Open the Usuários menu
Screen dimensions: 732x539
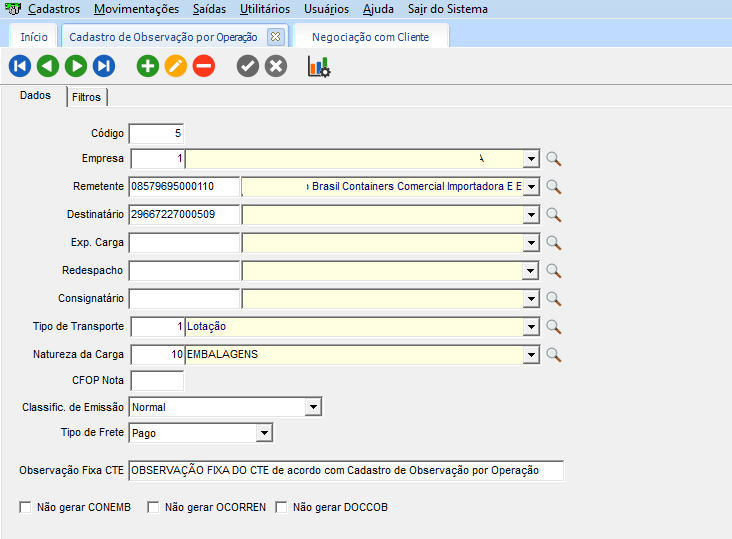326,9
